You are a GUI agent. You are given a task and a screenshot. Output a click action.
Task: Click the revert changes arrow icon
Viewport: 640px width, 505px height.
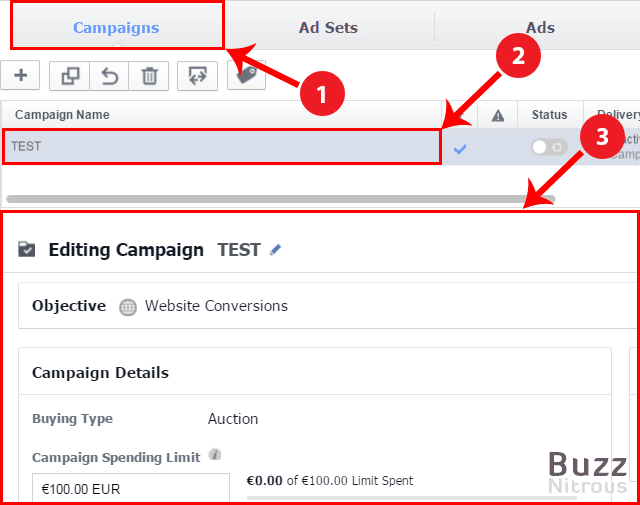tap(109, 76)
